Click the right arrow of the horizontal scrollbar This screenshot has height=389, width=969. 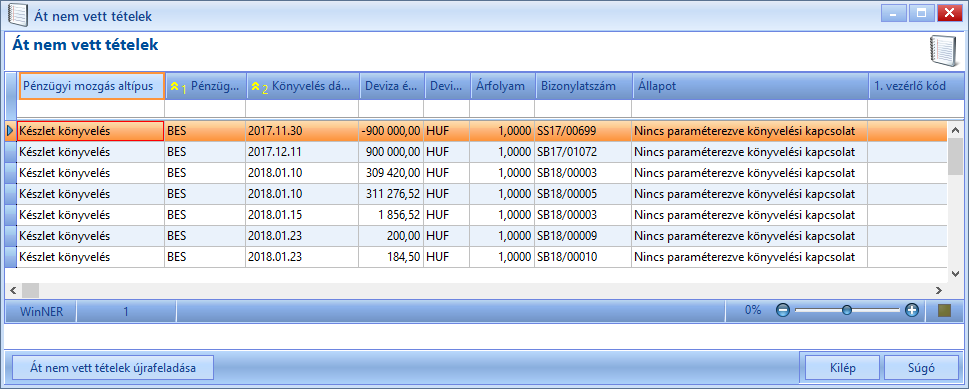(938, 290)
